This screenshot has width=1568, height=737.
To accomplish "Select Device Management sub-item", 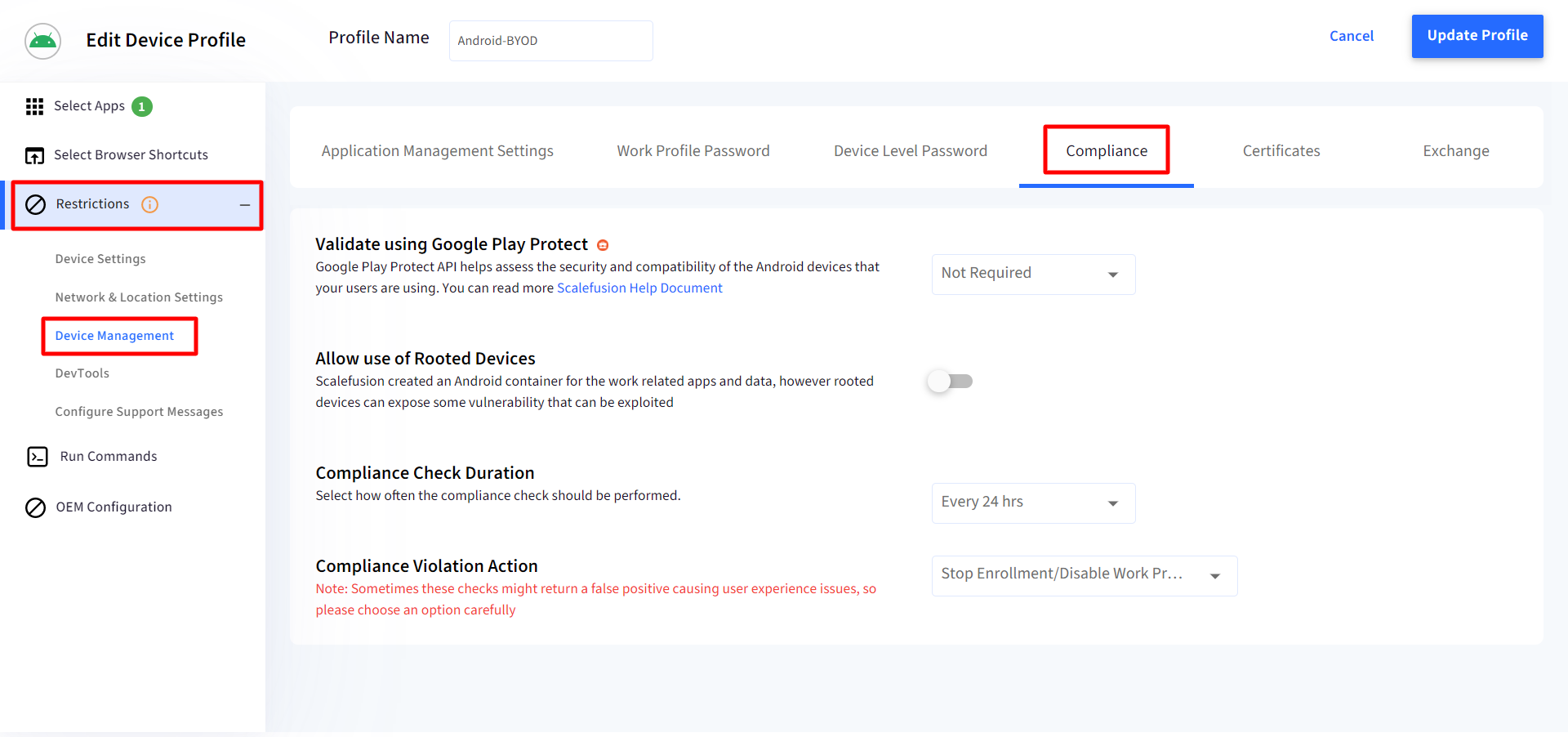I will [114, 336].
